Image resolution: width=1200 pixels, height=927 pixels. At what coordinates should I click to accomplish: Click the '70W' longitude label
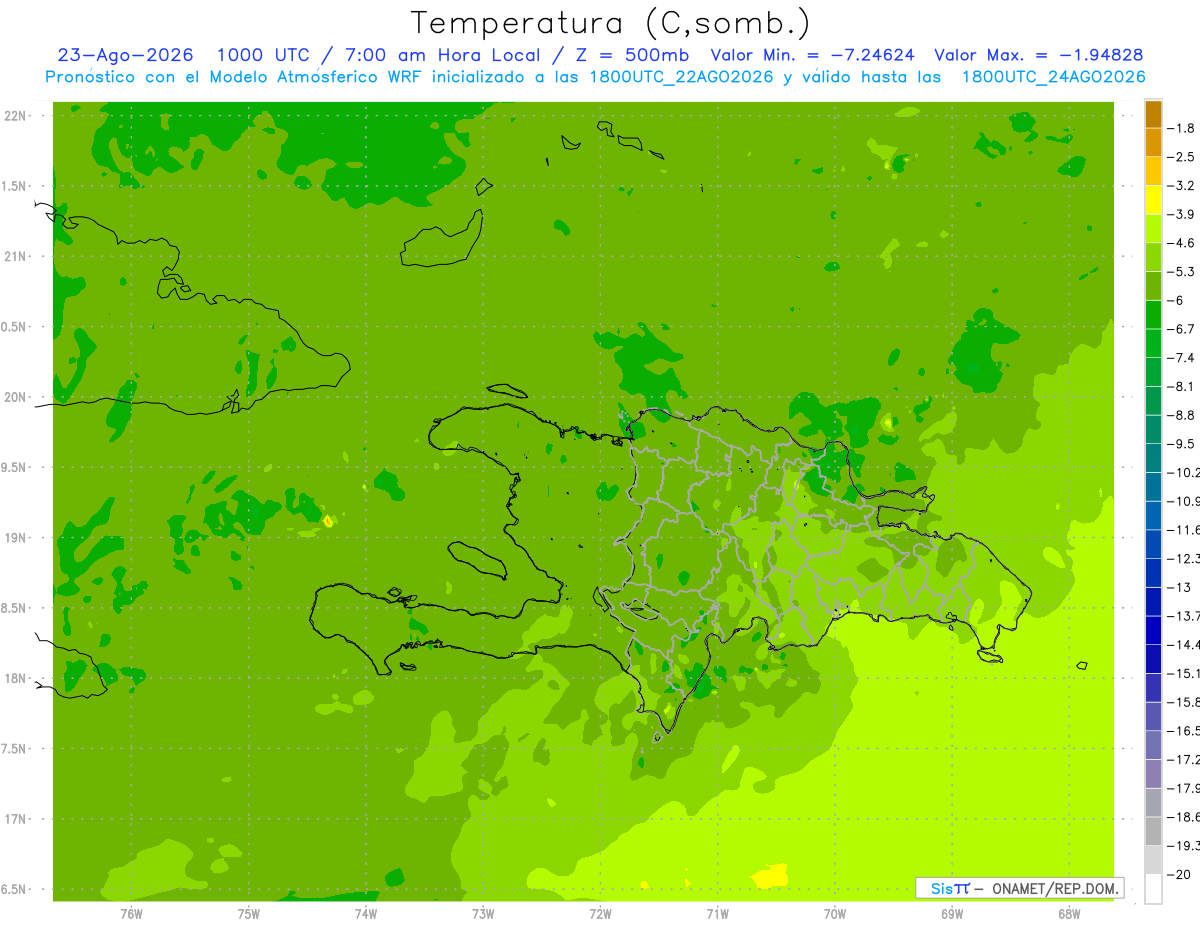(835, 914)
